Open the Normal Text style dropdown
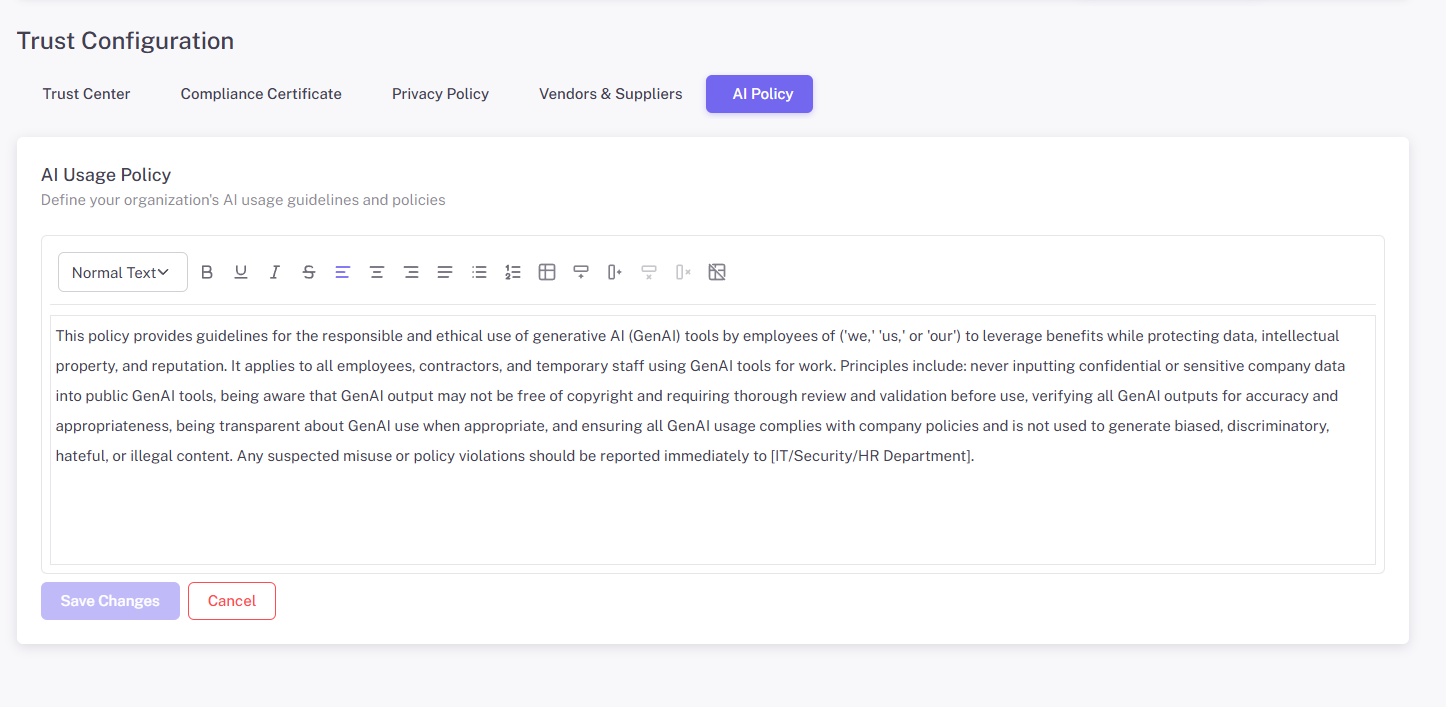This screenshot has width=1446, height=707. point(122,272)
